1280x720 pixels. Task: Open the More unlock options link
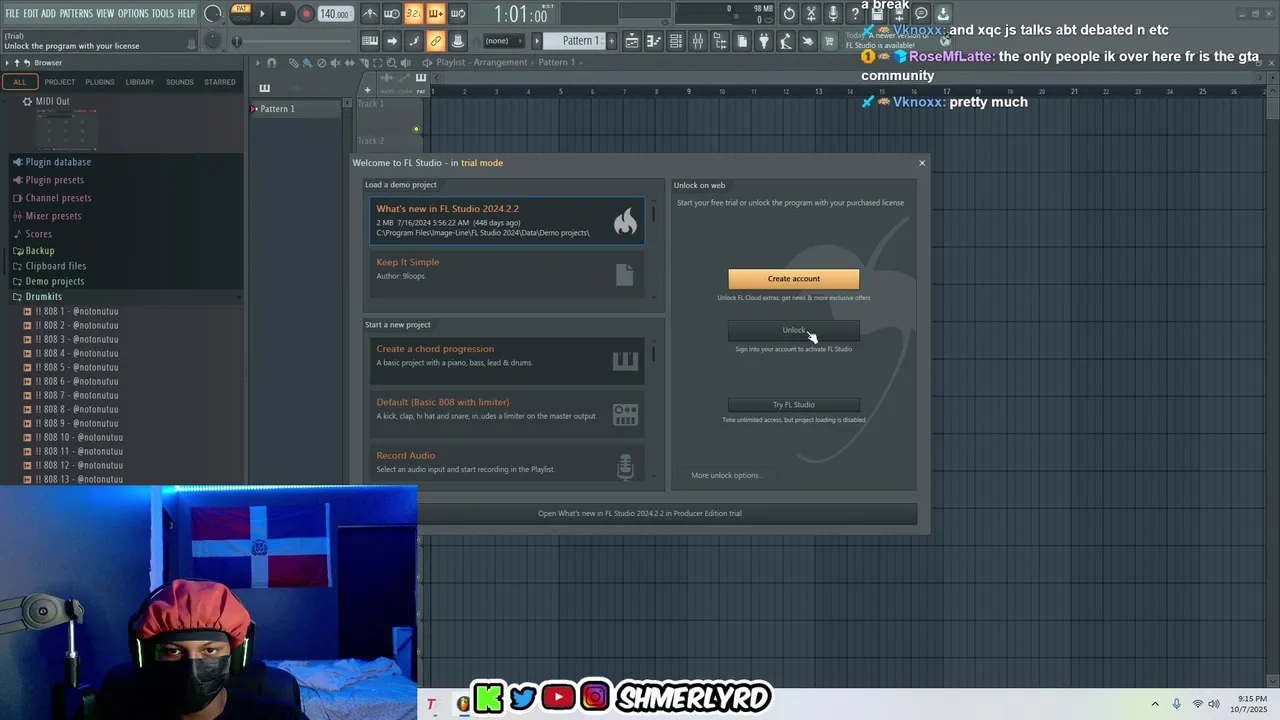click(x=725, y=475)
